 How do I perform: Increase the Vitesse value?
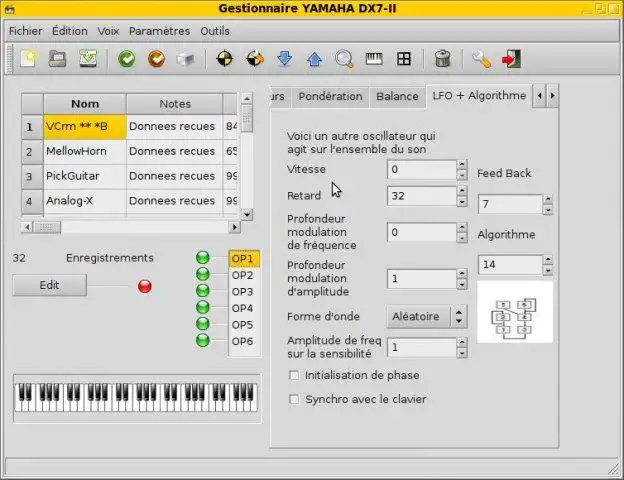462,164
